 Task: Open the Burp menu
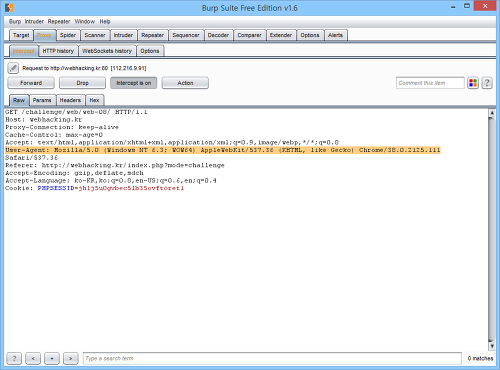[x=15, y=21]
